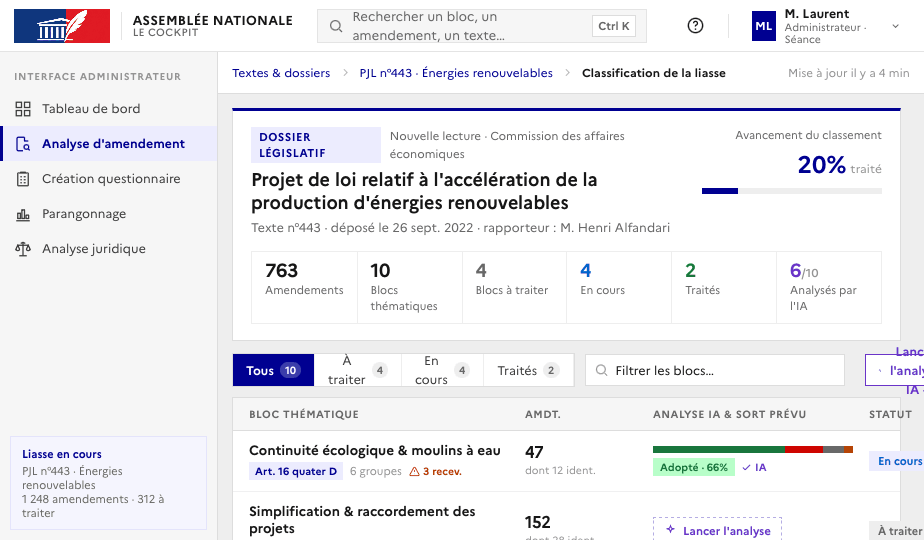Click the Assemblée Nationale logo
The image size is (924, 540).
click(x=62, y=26)
